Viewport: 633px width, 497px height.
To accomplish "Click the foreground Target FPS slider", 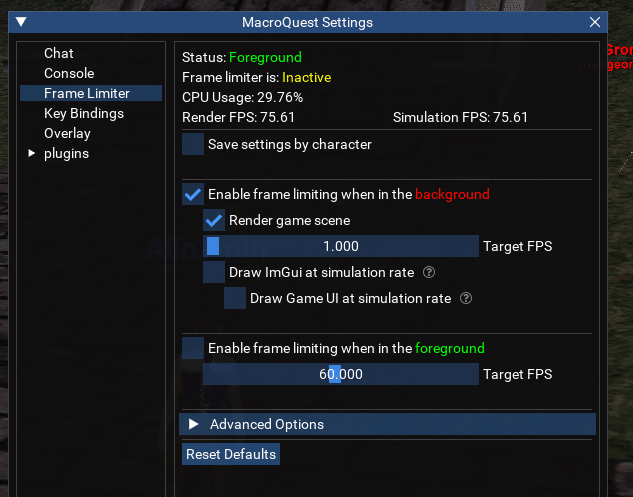I will (x=341, y=374).
